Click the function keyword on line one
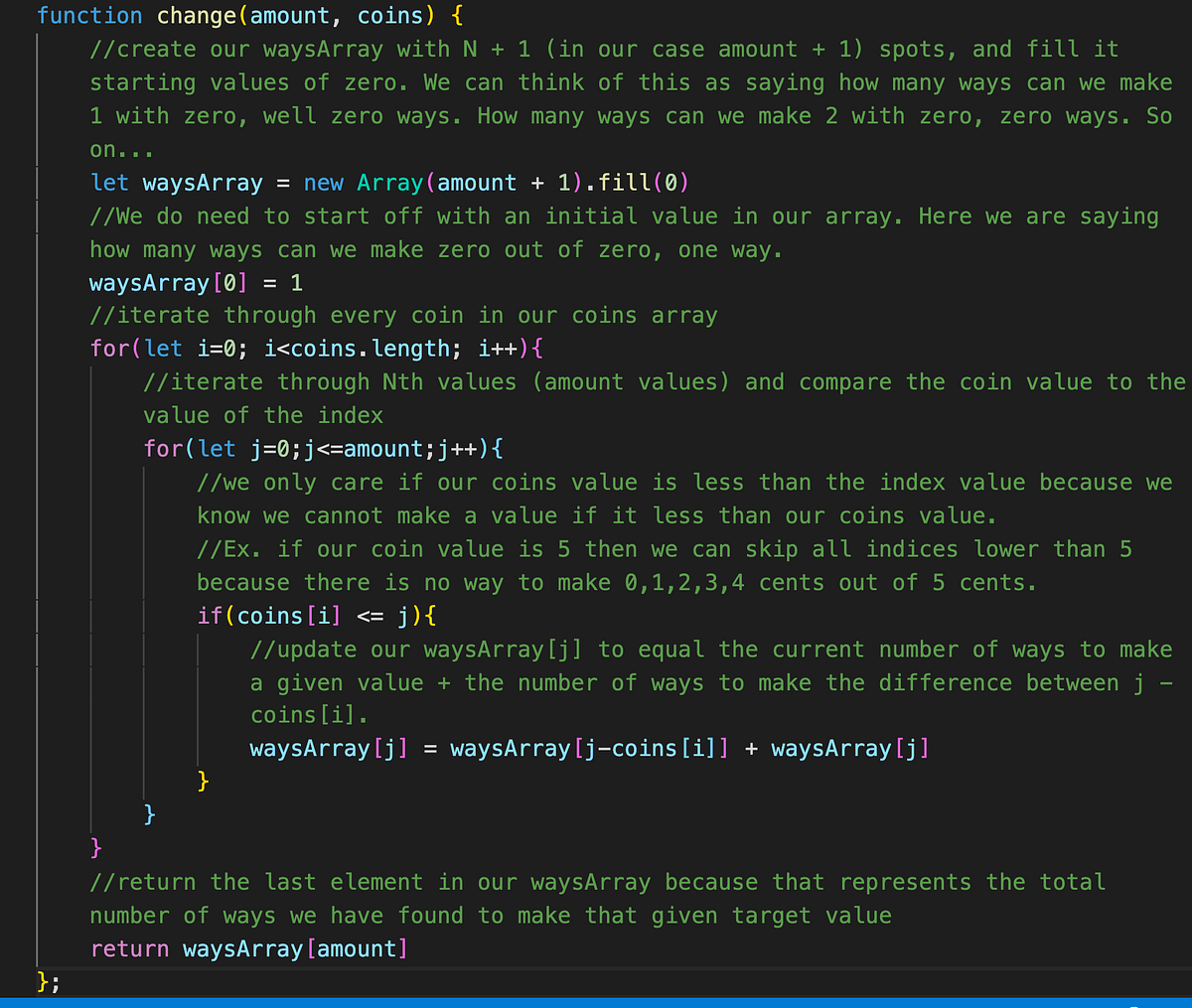The height and width of the screenshot is (1008, 1192). point(89,15)
